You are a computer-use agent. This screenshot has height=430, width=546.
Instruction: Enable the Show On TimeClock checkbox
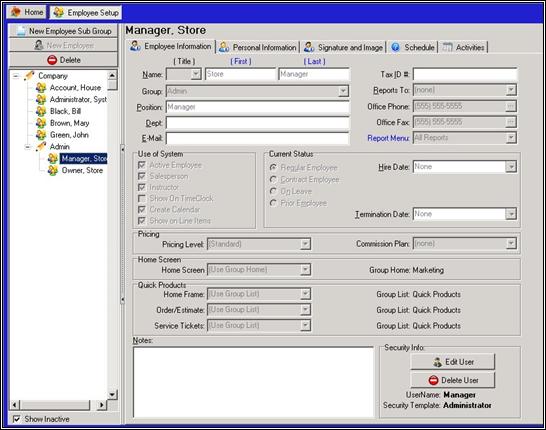(142, 198)
